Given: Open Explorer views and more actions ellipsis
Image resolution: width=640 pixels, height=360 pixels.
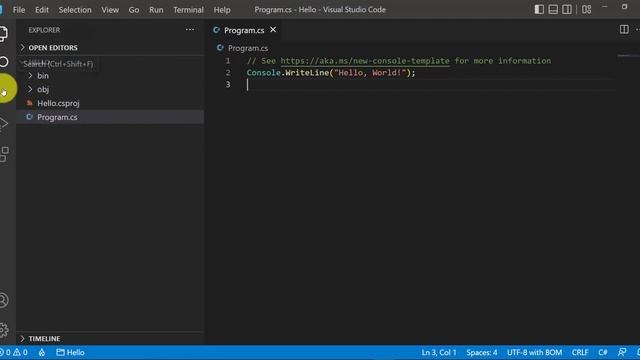Looking at the screenshot, I should tap(190, 29).
